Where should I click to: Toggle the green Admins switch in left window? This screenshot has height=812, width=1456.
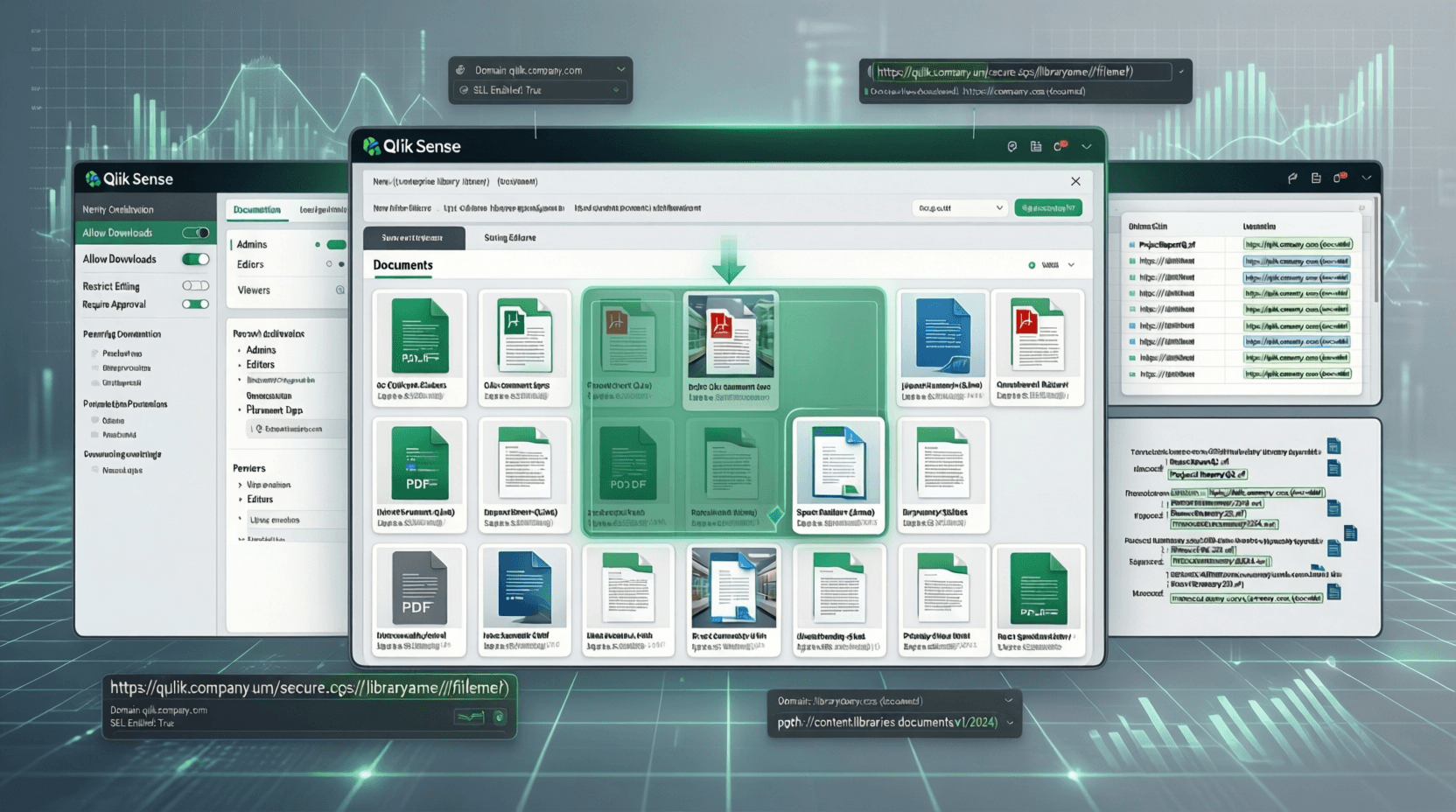(x=336, y=245)
